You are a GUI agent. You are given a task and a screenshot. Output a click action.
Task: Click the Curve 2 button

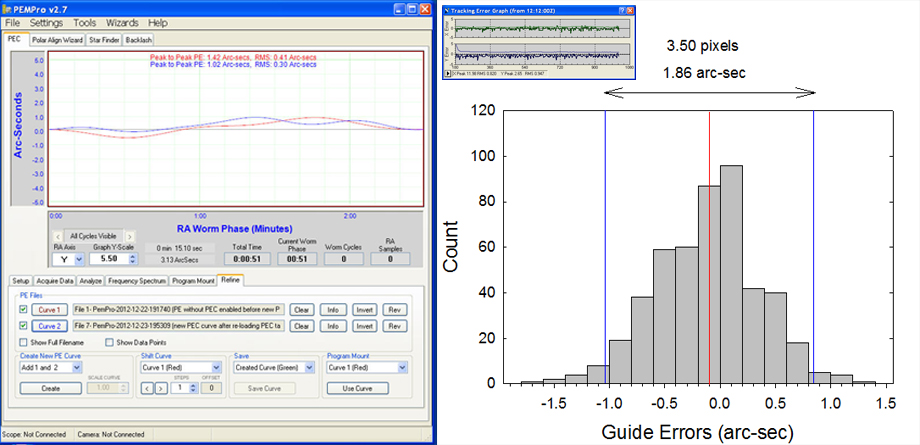click(50, 326)
